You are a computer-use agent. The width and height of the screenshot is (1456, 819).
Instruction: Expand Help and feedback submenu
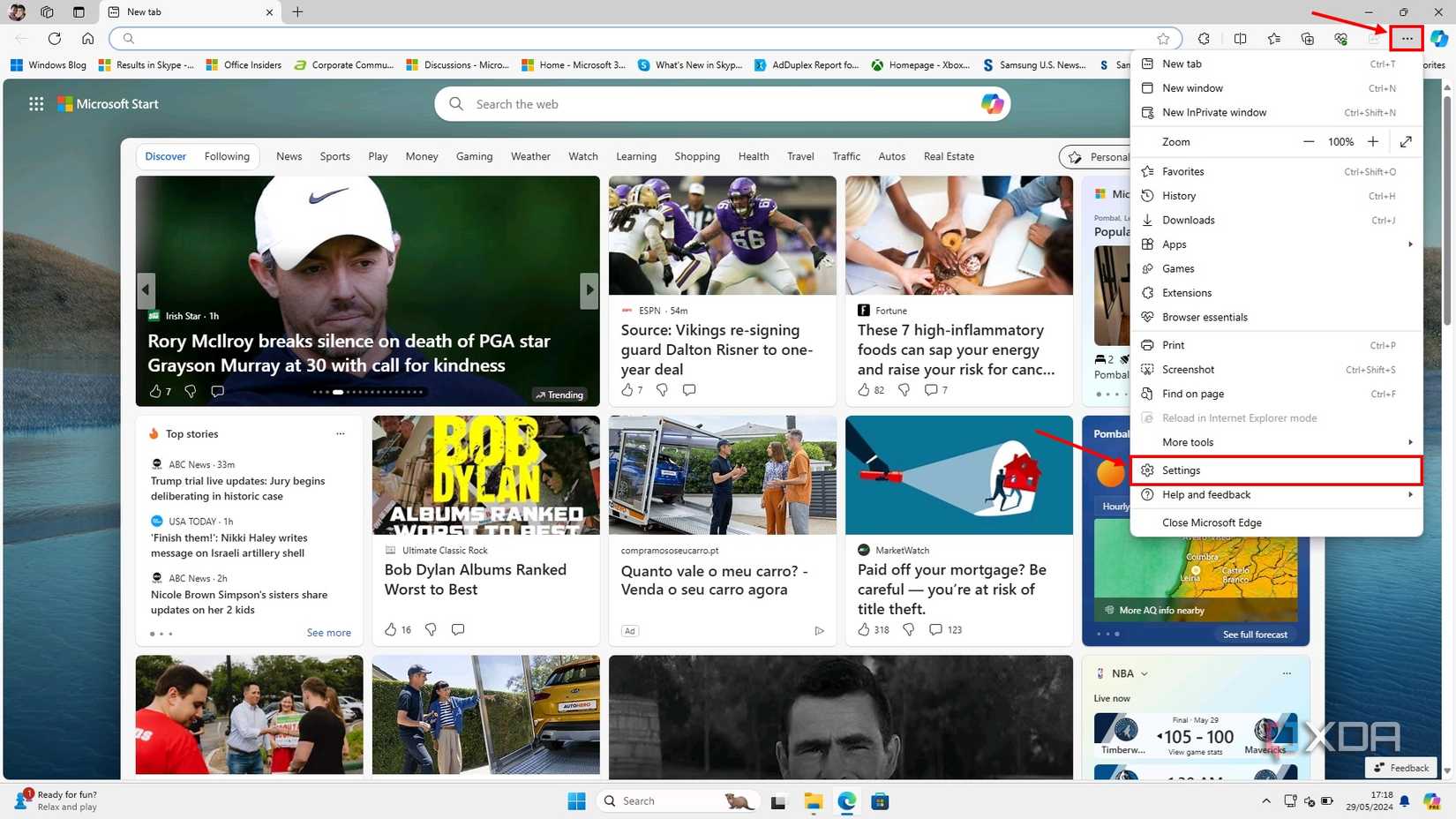click(1277, 495)
